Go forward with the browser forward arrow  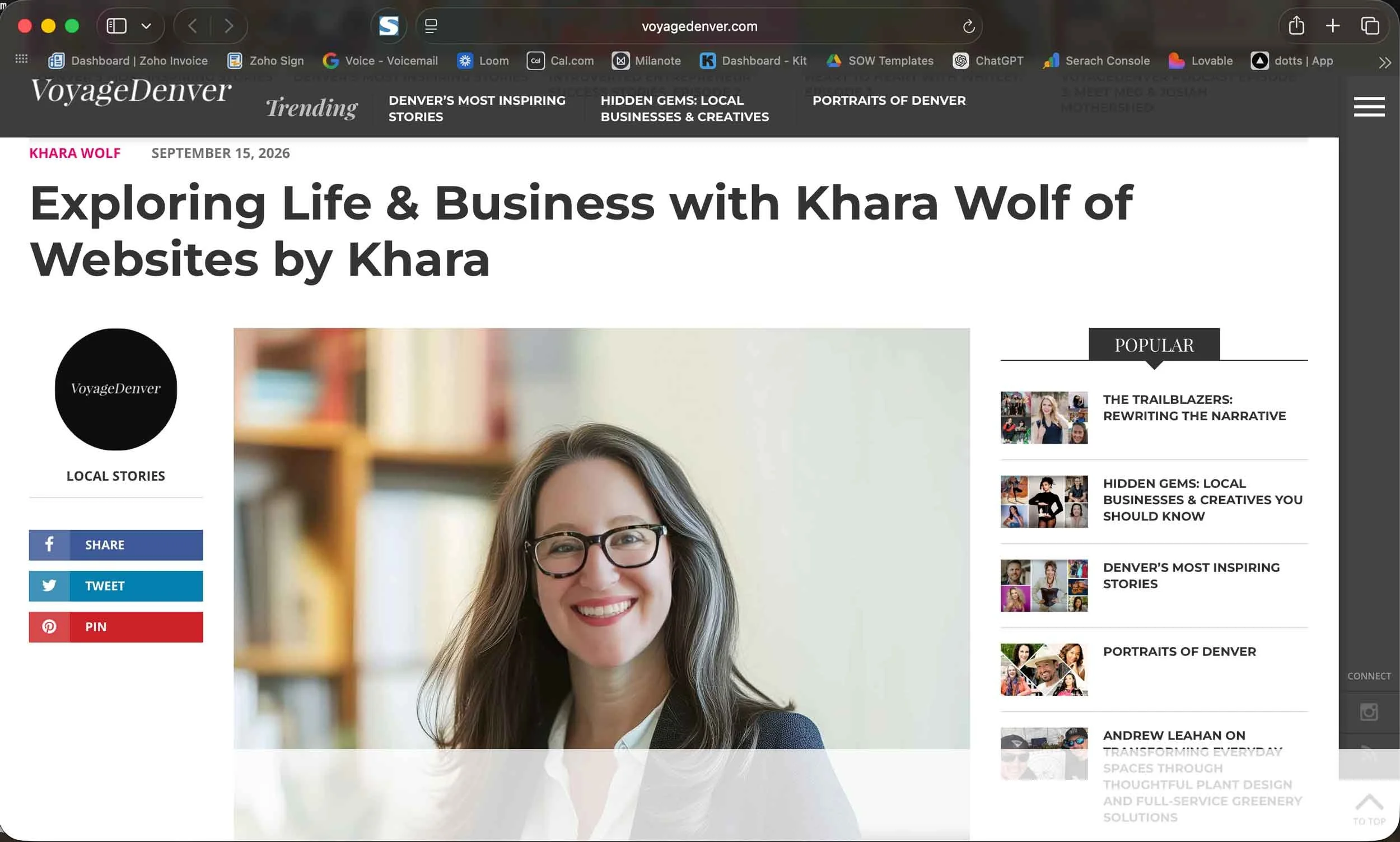click(228, 26)
